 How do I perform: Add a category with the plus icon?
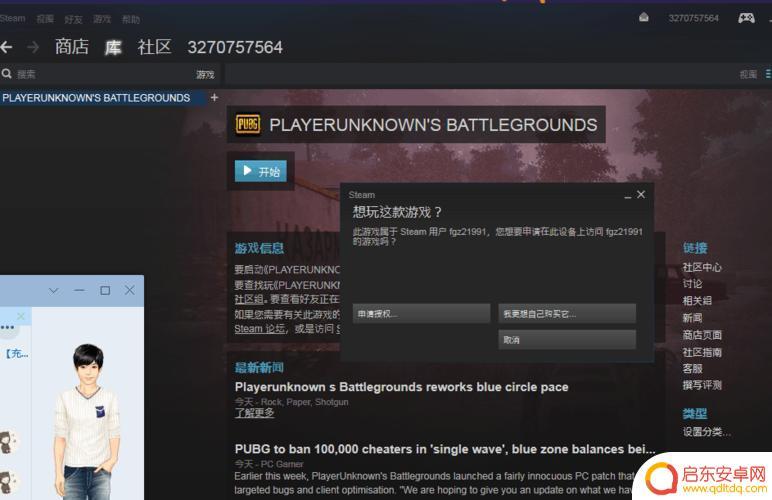point(214,97)
